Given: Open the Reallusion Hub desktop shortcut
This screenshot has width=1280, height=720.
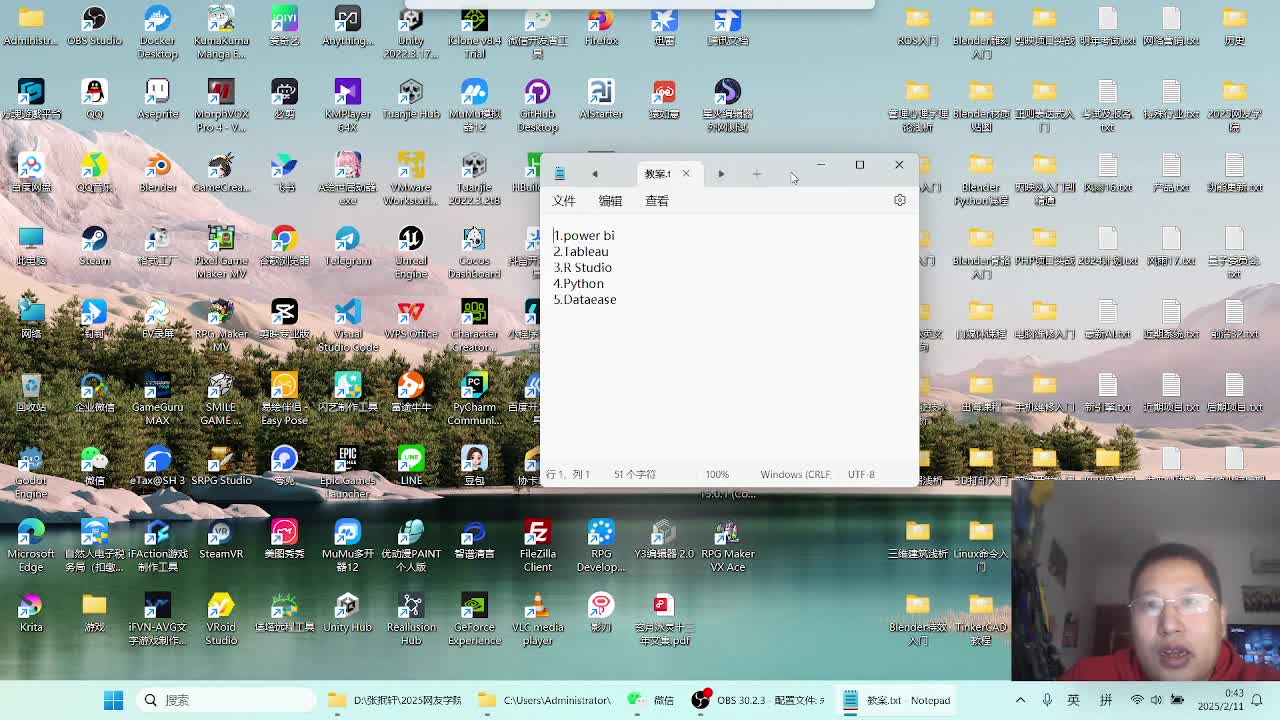Looking at the screenshot, I should click(x=410, y=617).
